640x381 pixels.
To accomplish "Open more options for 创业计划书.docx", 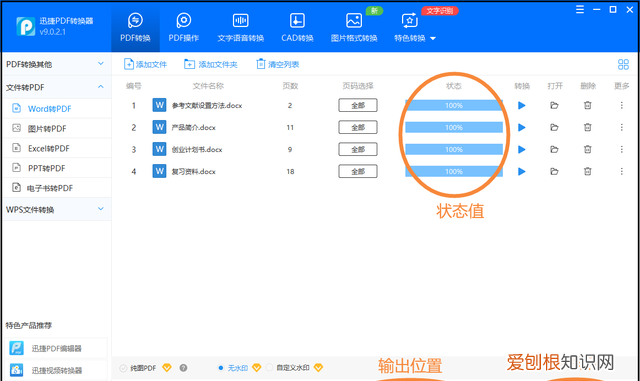I will (622, 149).
